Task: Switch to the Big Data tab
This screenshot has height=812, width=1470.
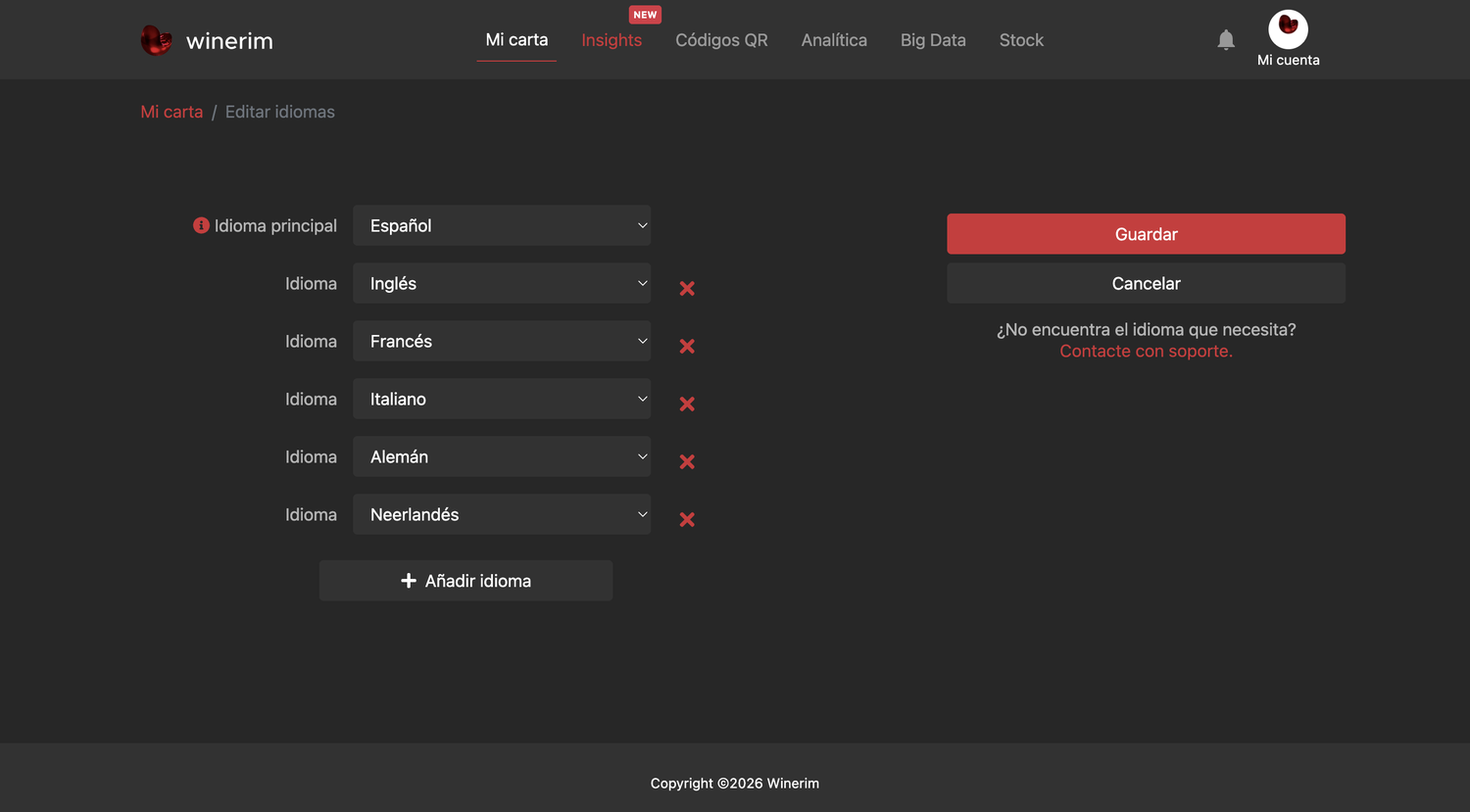Action: 933,40
